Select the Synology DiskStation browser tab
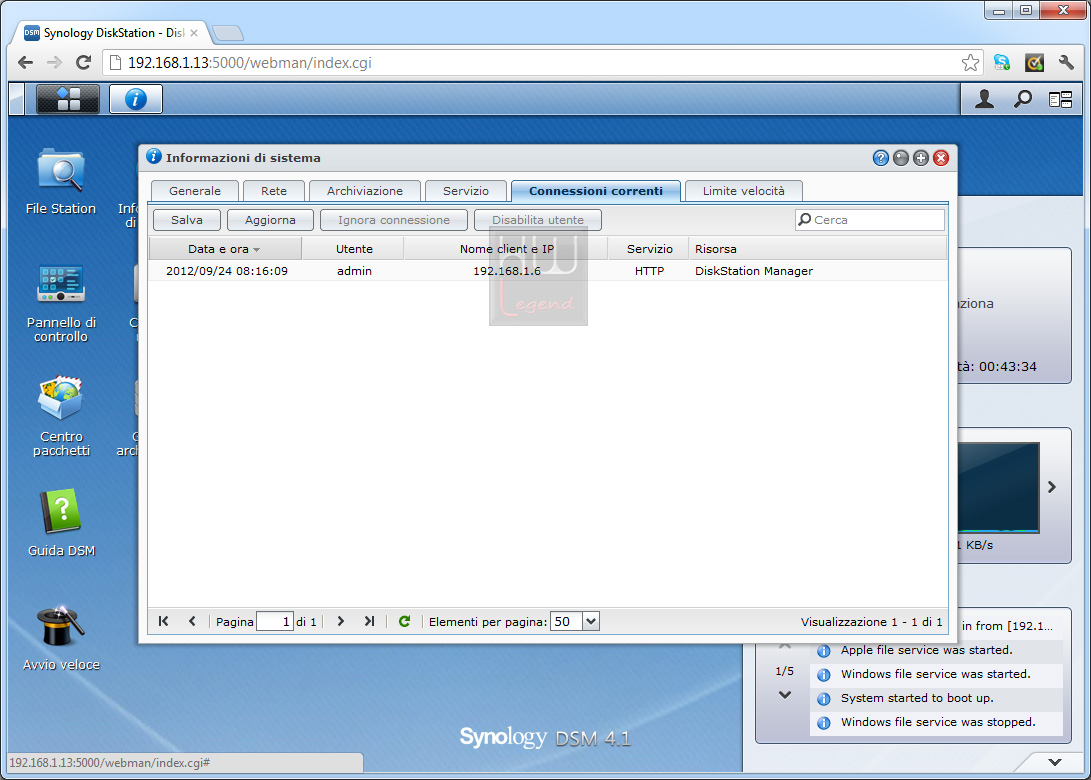The height and width of the screenshot is (780, 1091). 111,33
